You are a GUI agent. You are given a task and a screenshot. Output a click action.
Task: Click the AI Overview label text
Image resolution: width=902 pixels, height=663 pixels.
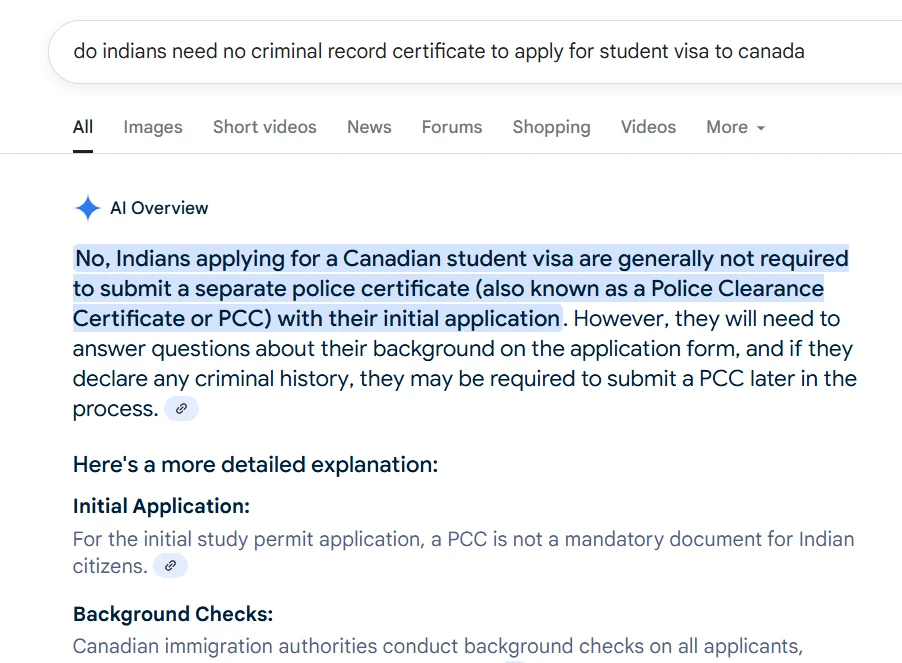coord(159,208)
